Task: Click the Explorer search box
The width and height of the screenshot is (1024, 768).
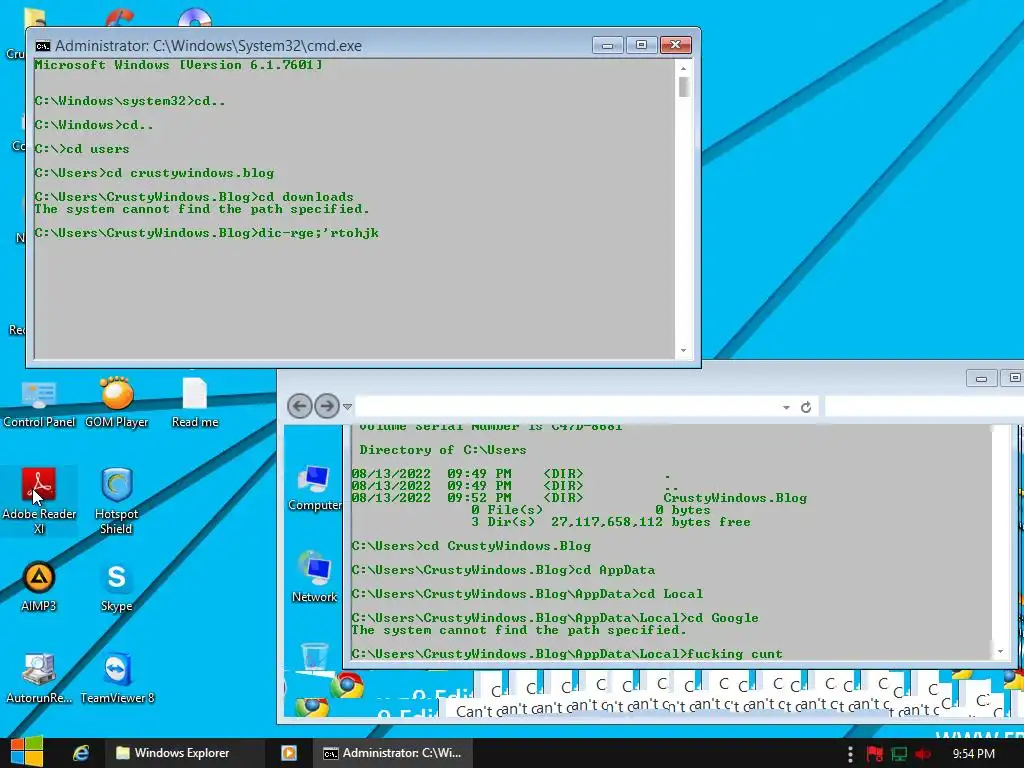Action: [x=924, y=407]
